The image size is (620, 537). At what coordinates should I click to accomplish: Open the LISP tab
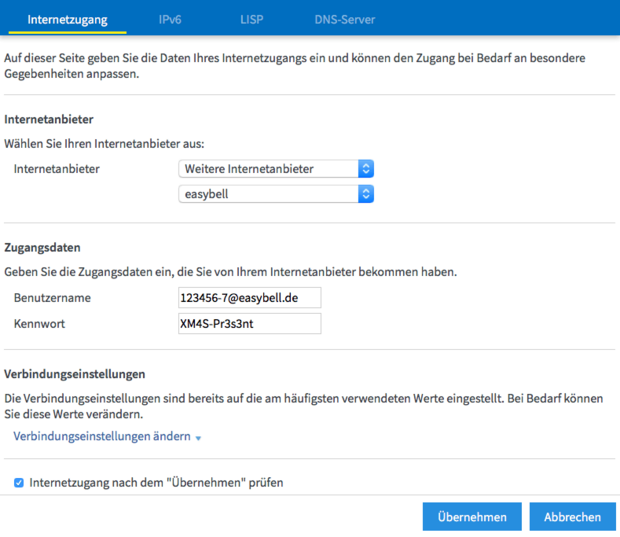(x=252, y=19)
